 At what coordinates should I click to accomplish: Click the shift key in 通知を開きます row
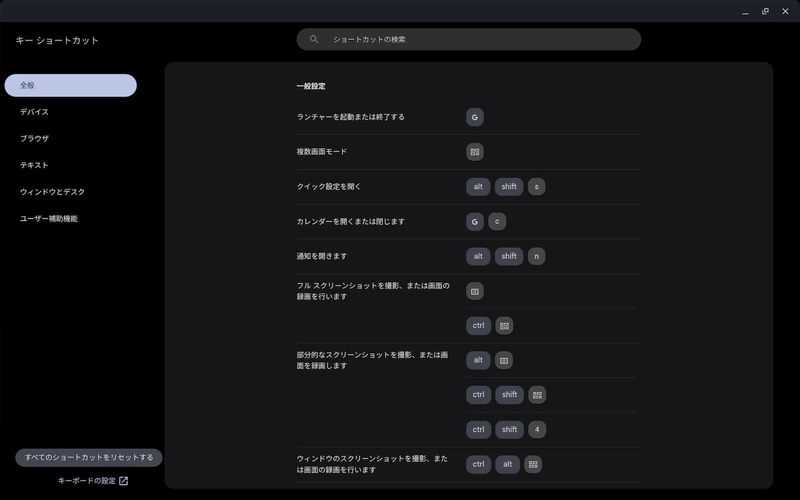click(509, 256)
